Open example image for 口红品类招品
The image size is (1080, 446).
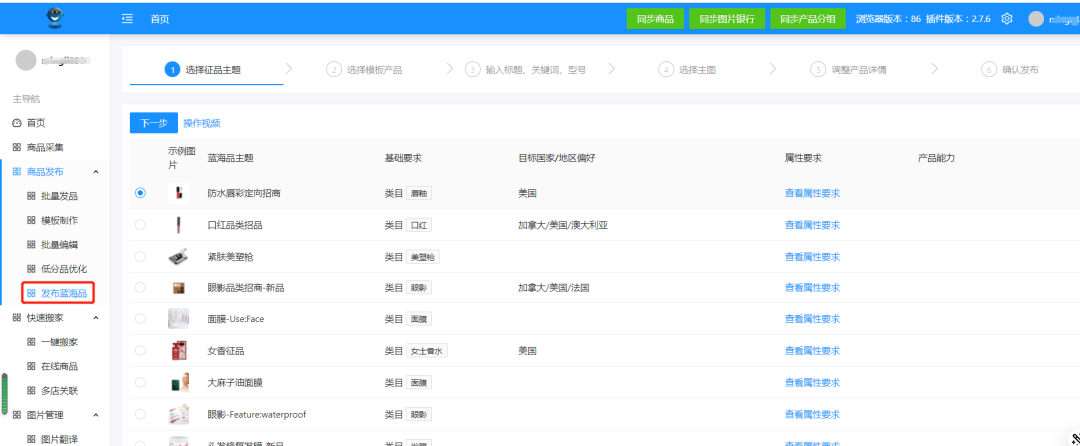point(178,225)
